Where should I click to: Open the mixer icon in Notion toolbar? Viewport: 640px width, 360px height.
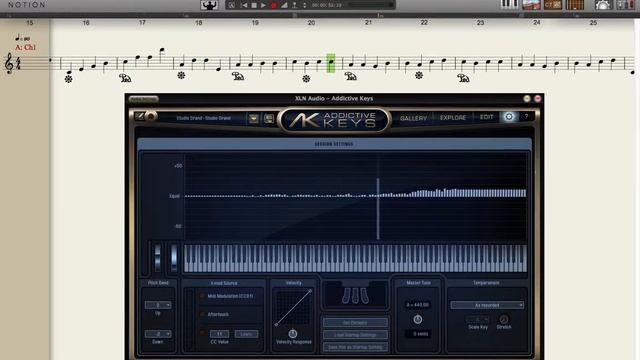click(x=625, y=4)
